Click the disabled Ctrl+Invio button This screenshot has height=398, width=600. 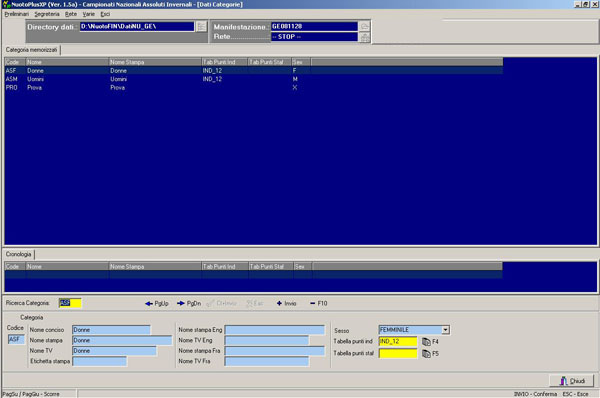pos(222,303)
